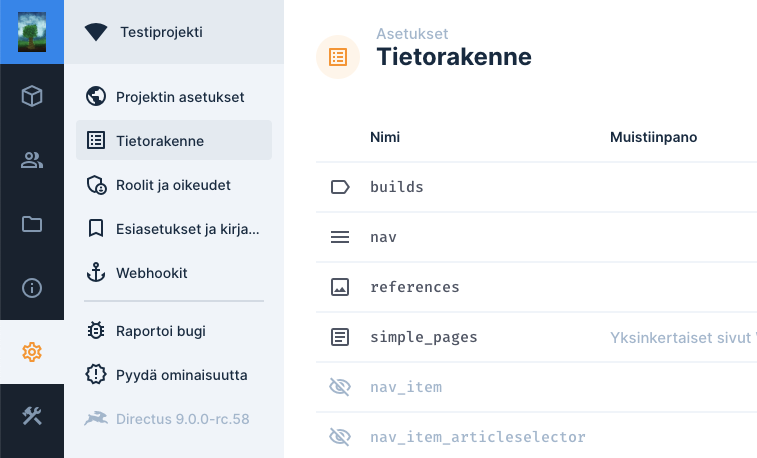The width and height of the screenshot is (757, 458).
Task: Open the builds collection row
Action: click(536, 187)
